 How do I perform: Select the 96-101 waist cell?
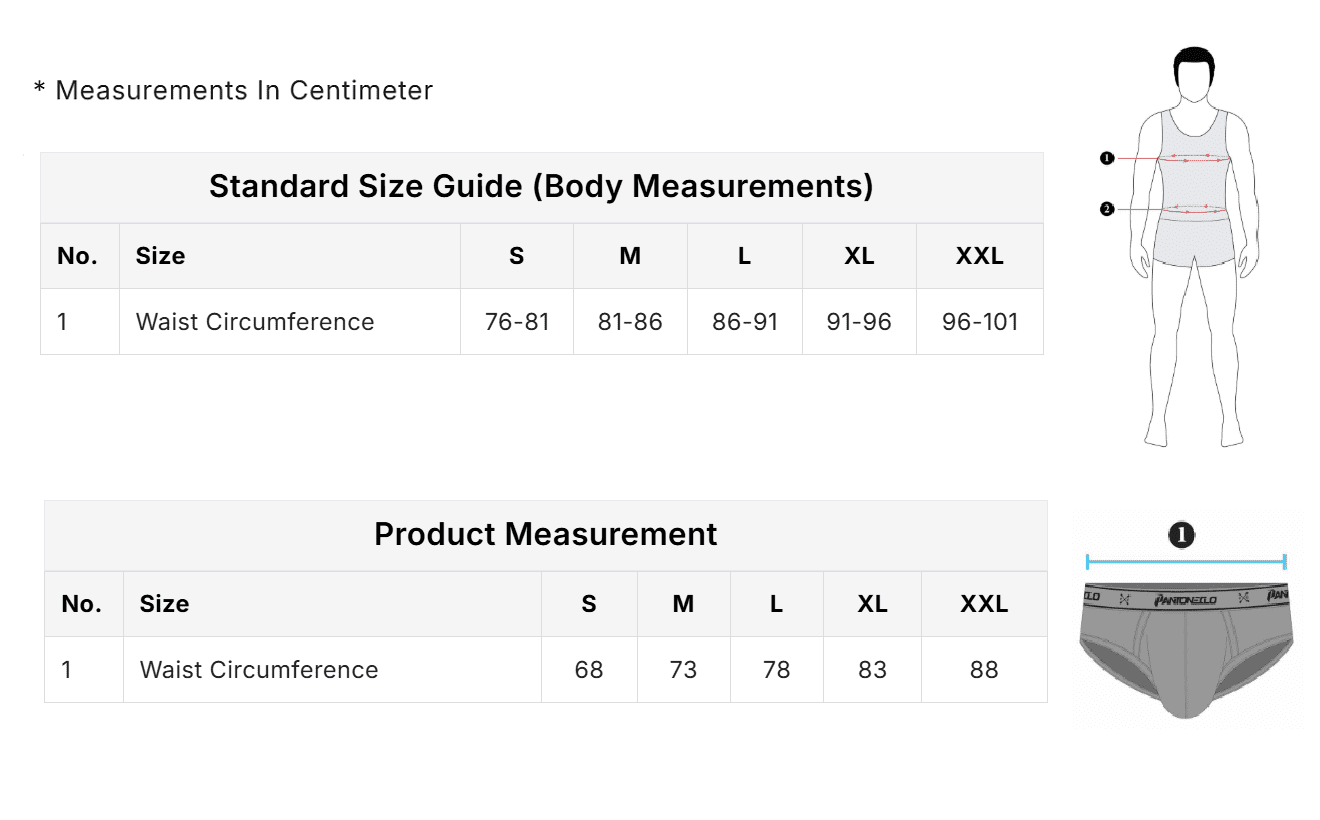tap(980, 322)
